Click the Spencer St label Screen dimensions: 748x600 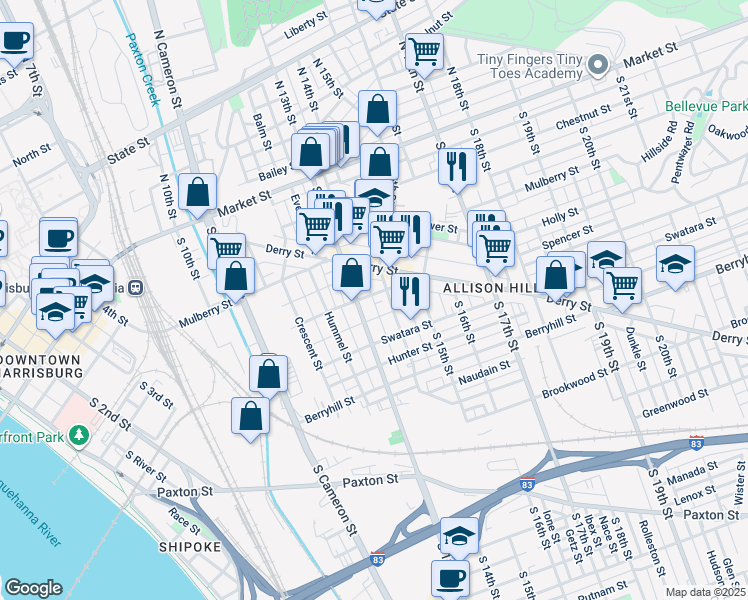(x=567, y=237)
